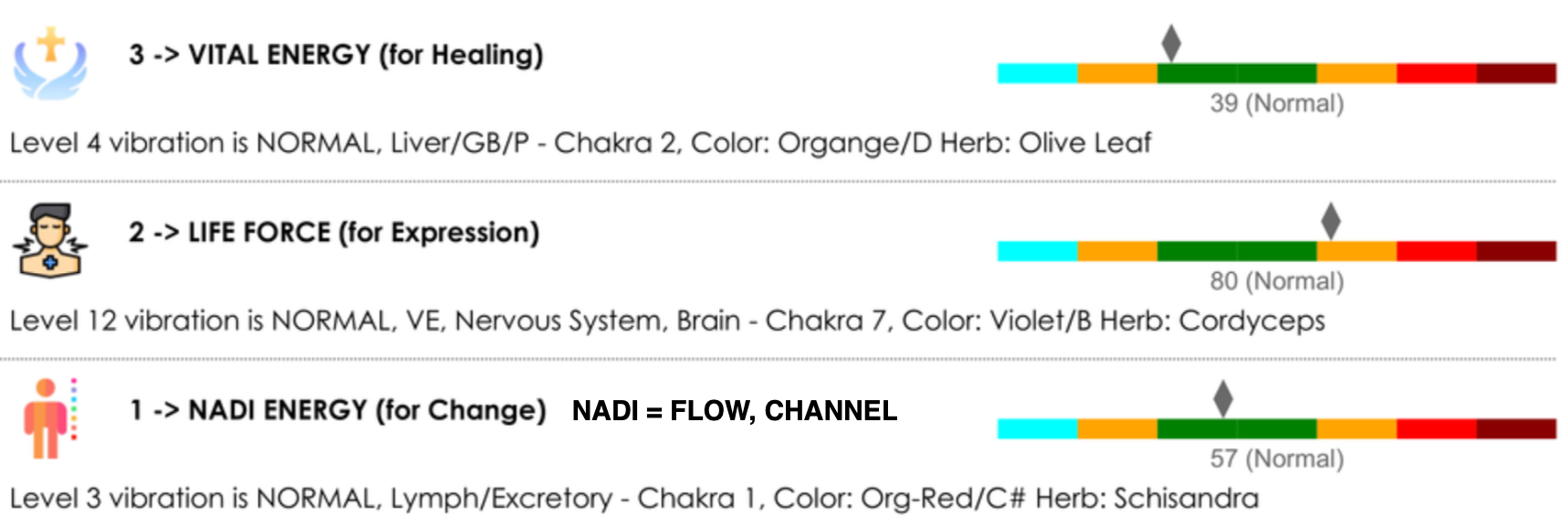
Task: Click the "NADI = FLOW, CHANNEL" annotation text
Action: [x=735, y=411]
